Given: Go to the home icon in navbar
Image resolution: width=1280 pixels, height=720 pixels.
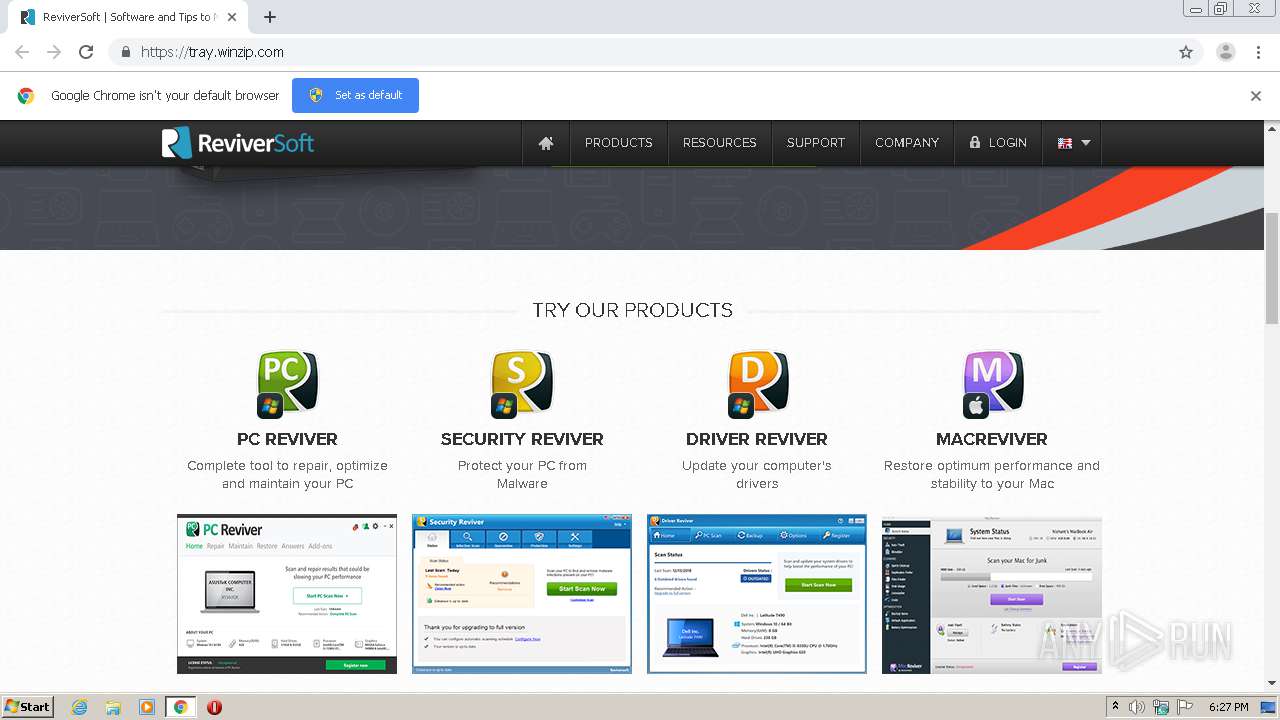Looking at the screenshot, I should click(x=546, y=143).
